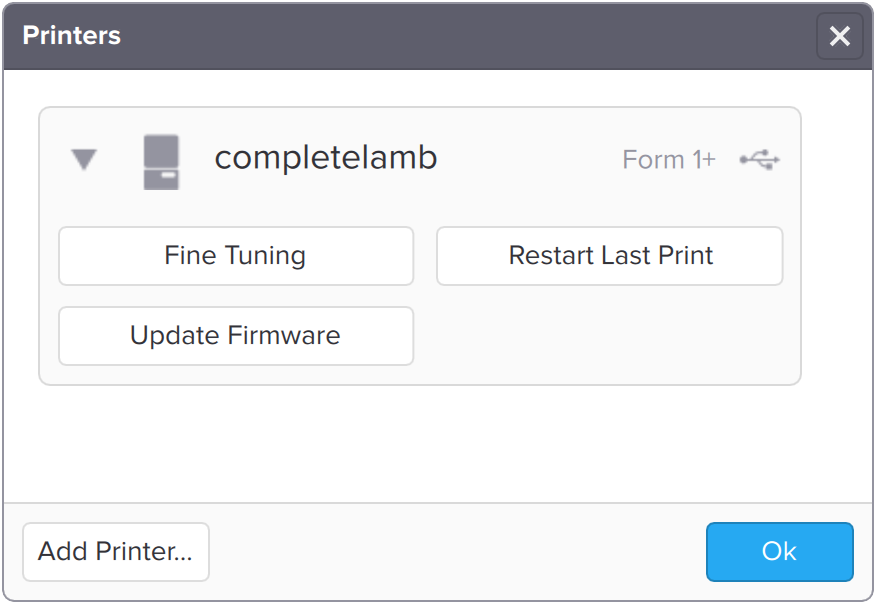Click Restart Last Print
875x603 pixels.
click(x=609, y=256)
